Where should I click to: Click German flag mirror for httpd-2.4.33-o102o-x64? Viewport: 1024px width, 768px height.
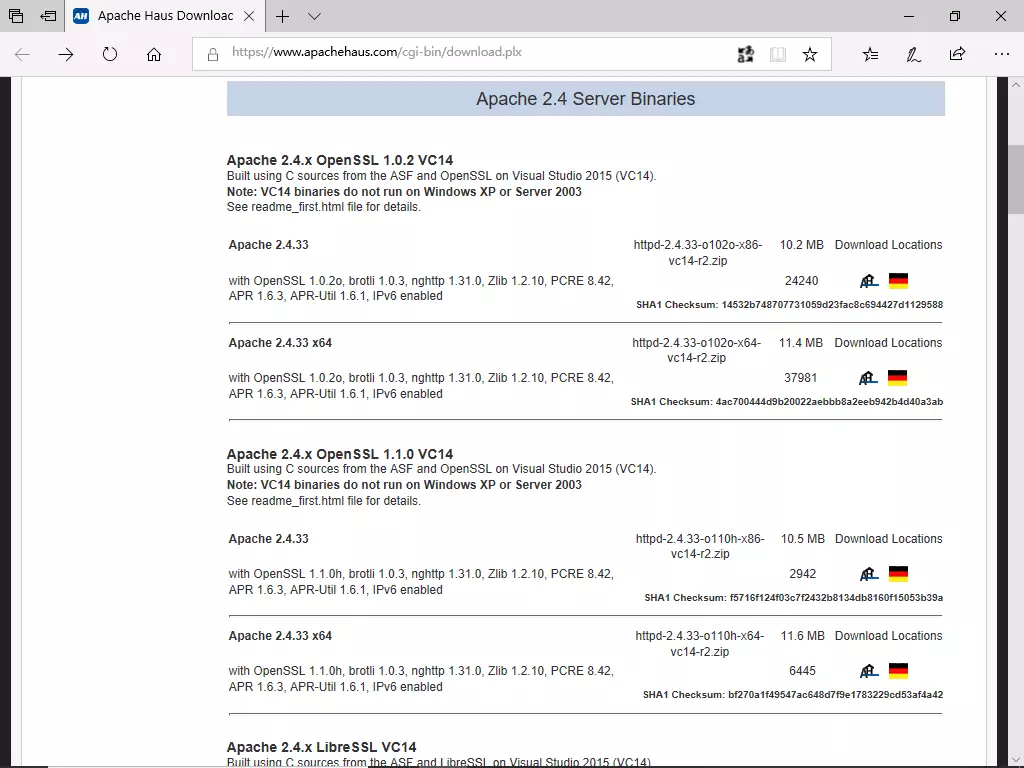pyautogui.click(x=897, y=377)
